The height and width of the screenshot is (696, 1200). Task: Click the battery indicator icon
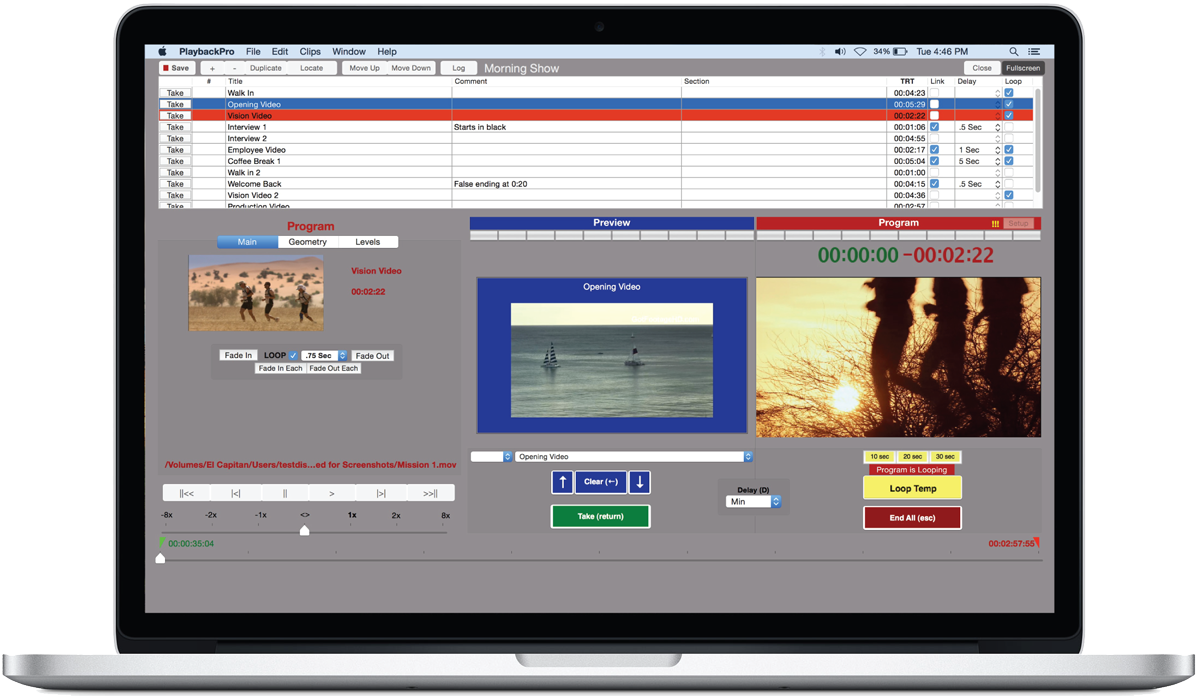coord(900,51)
